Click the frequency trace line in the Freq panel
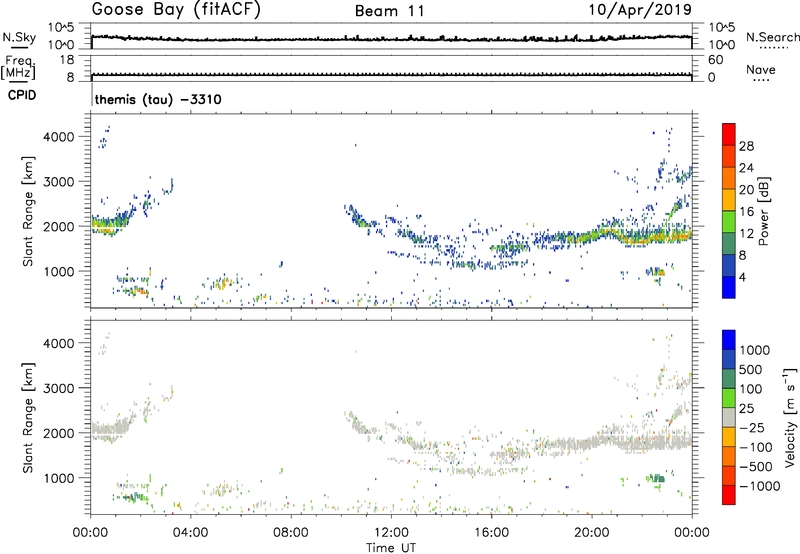Image resolution: width=800 pixels, height=554 pixels. click(391, 75)
